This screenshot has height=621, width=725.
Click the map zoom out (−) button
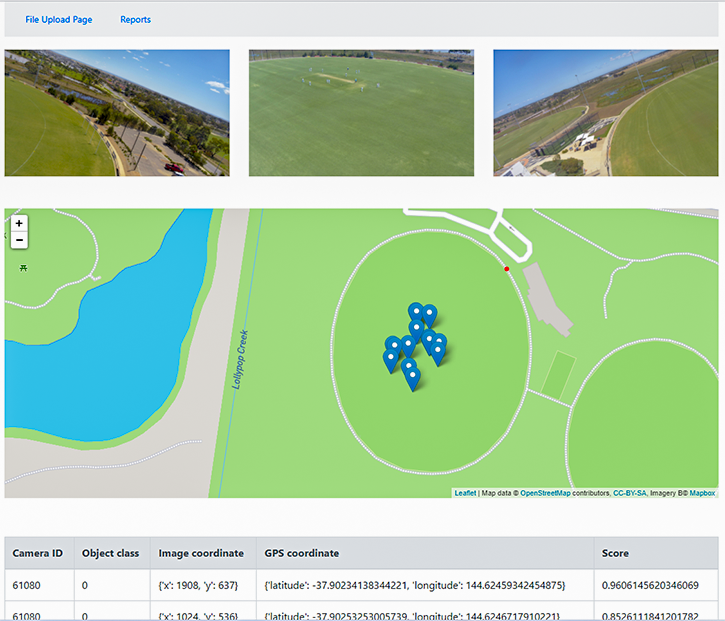19,240
